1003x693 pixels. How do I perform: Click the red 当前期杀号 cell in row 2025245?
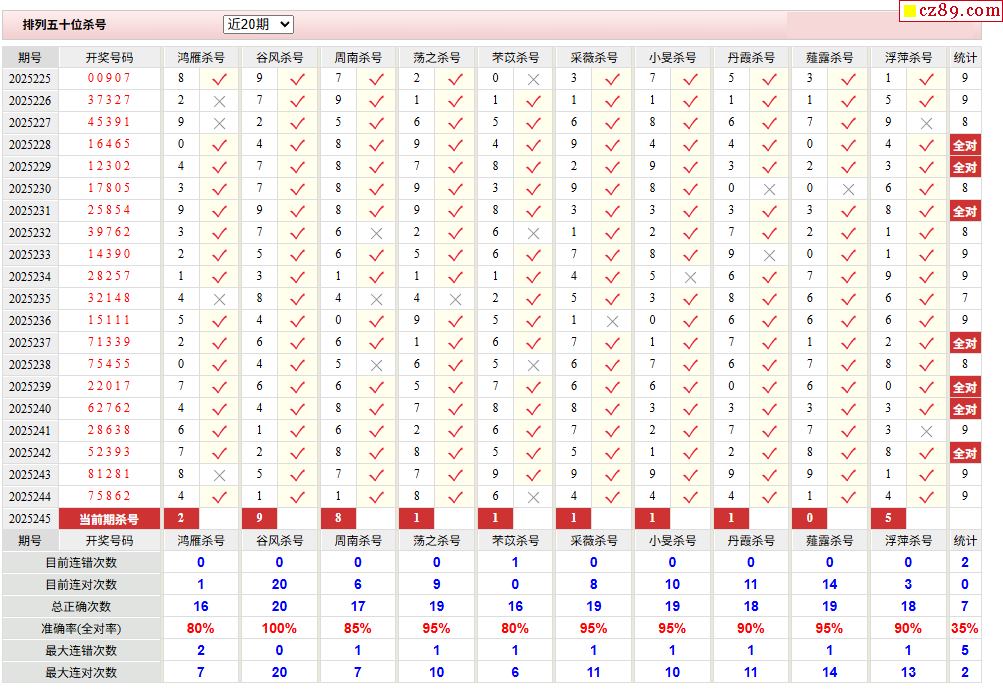[109, 519]
